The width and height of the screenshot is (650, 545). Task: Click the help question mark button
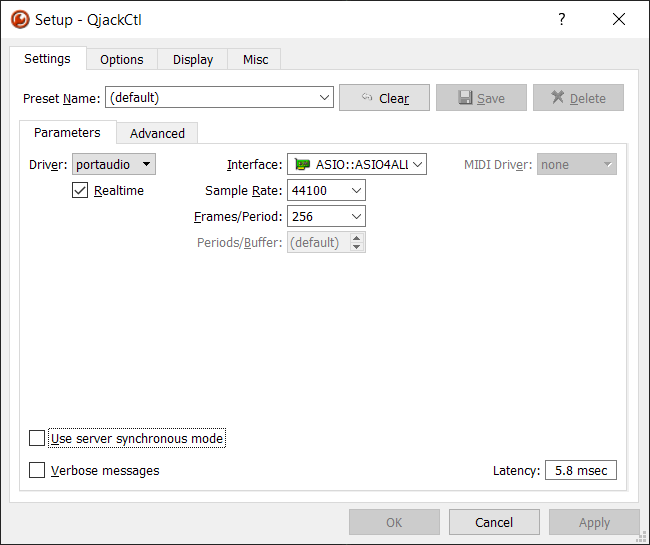click(x=561, y=19)
